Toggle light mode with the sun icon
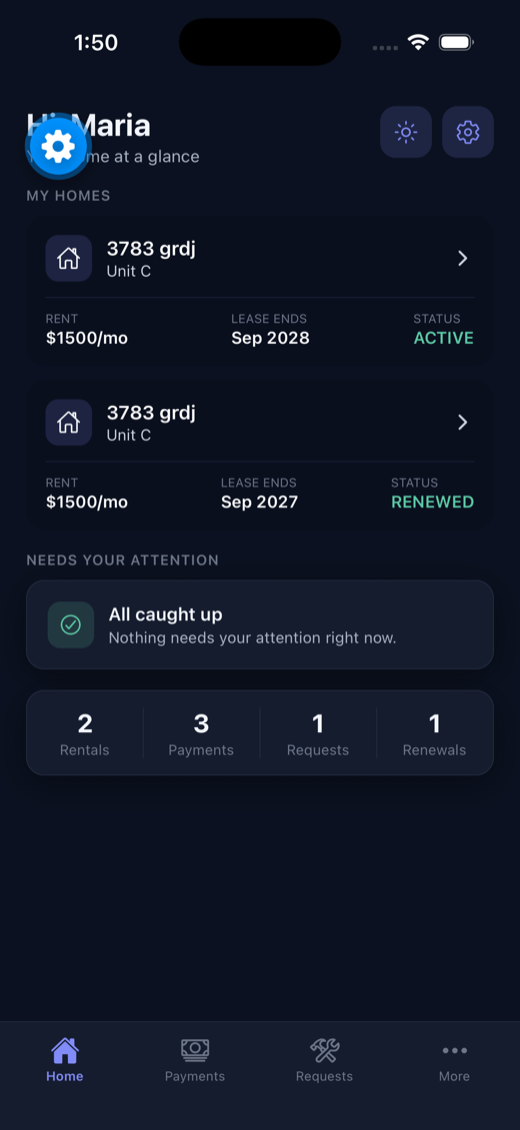This screenshot has width=520, height=1130. click(405, 132)
